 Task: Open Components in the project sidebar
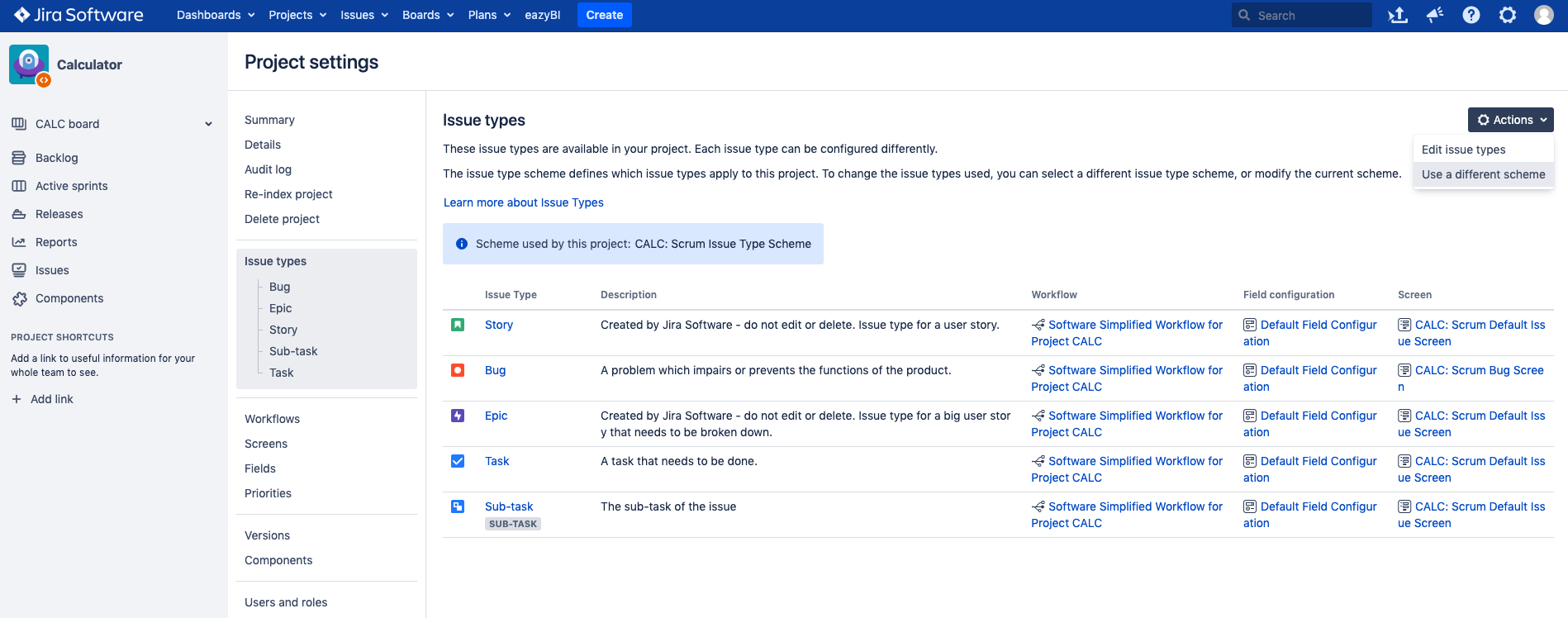(69, 298)
